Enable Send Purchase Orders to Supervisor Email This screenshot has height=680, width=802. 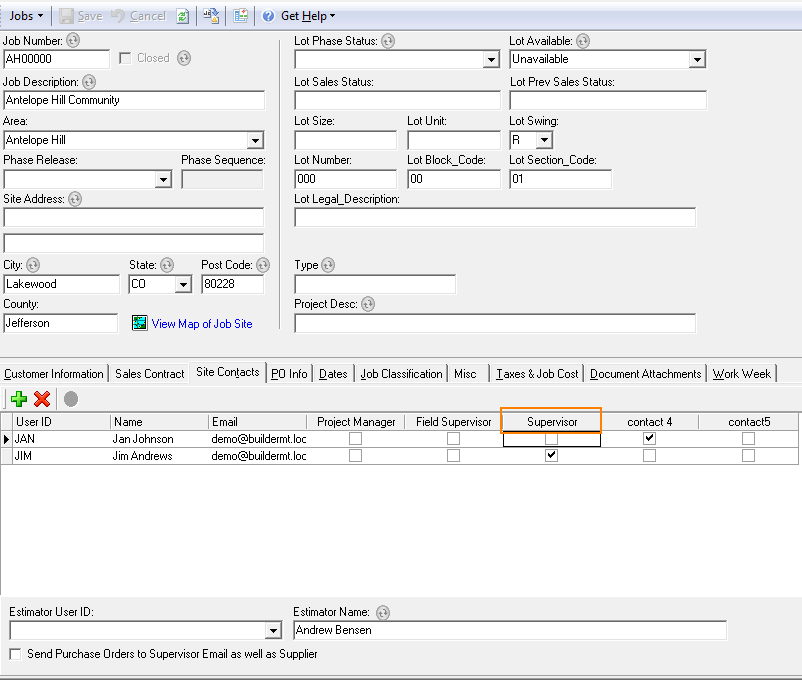[x=15, y=654]
